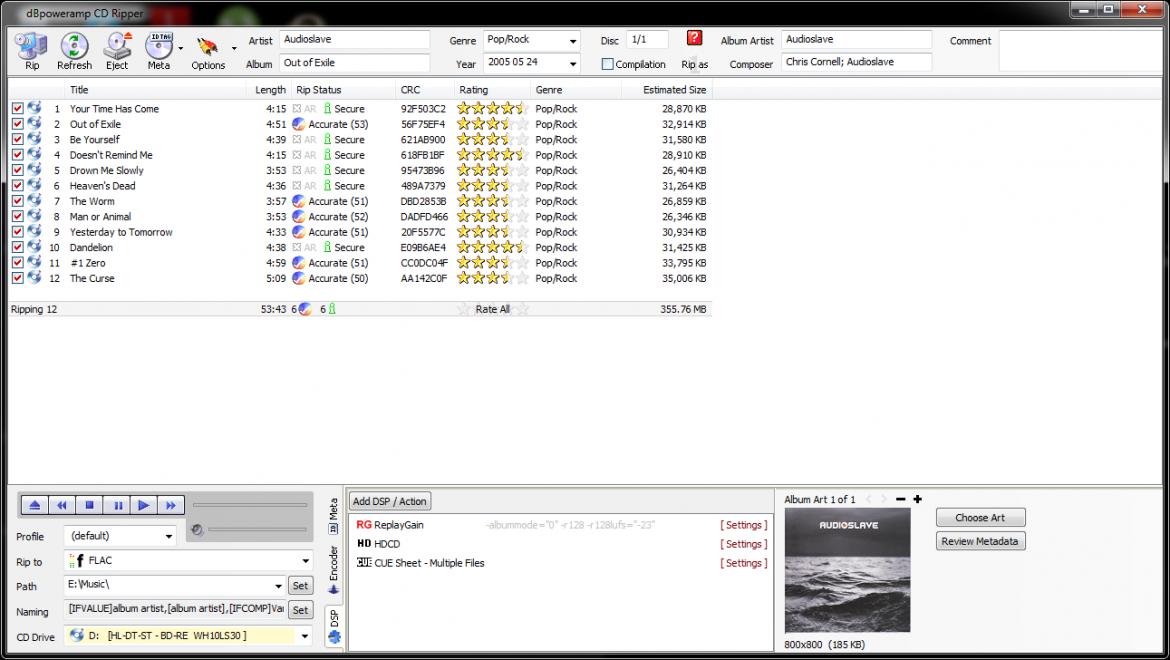Toggle the Compilation checkbox
The width and height of the screenshot is (1170, 660).
607,64
